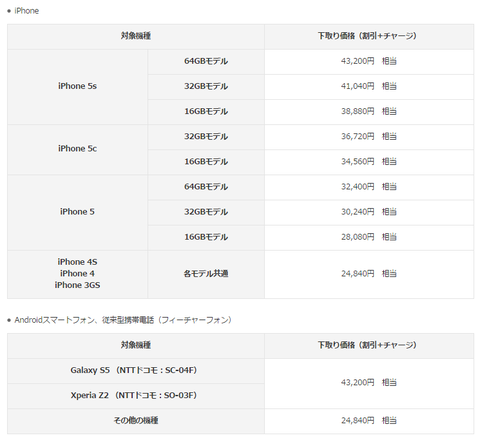Click the 24,840円 price for その他の機種

click(369, 421)
